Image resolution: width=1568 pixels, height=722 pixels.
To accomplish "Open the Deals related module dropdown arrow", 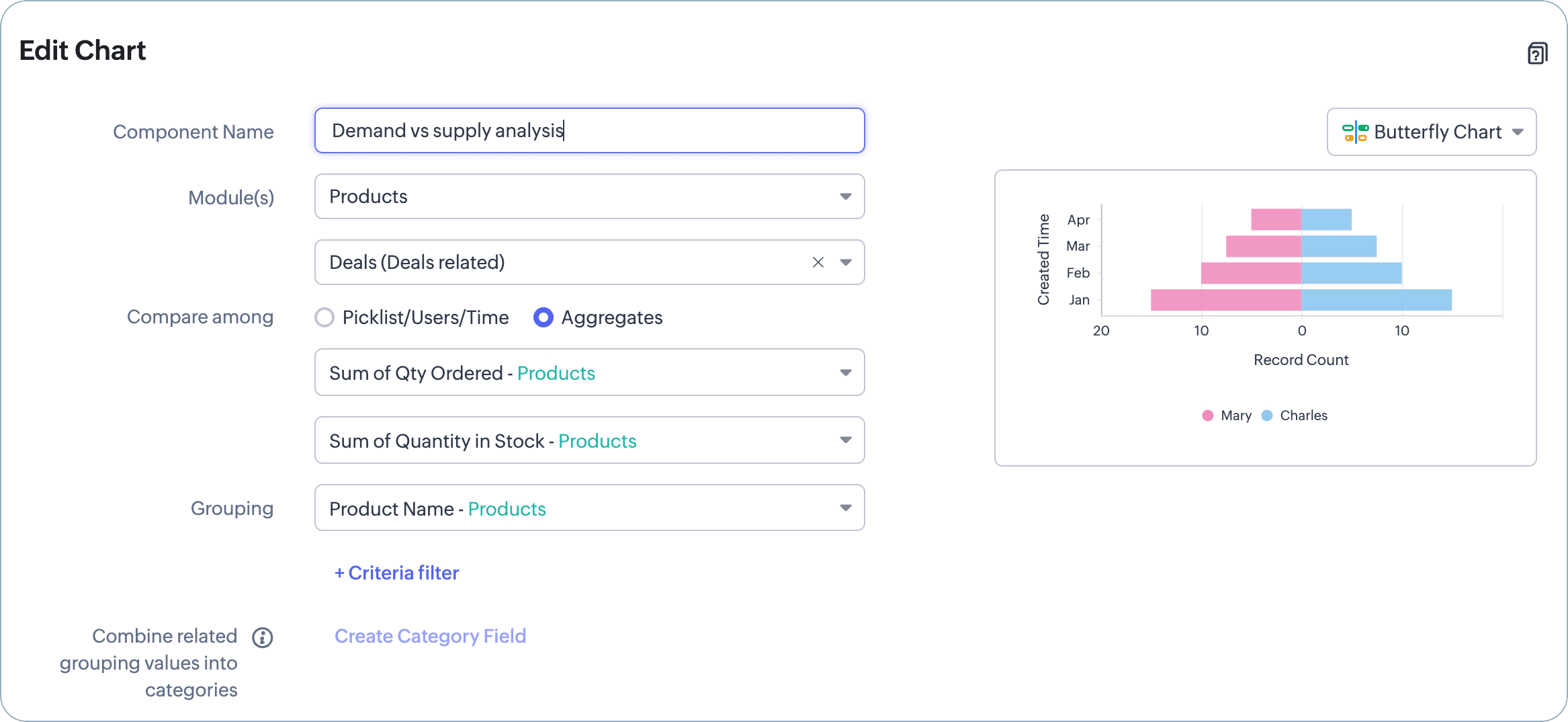I will [x=846, y=262].
